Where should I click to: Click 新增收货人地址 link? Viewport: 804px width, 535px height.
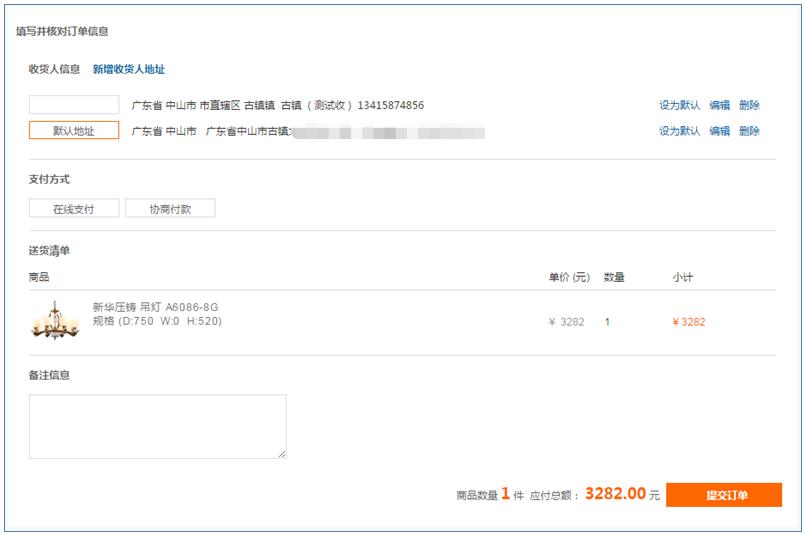[x=129, y=69]
